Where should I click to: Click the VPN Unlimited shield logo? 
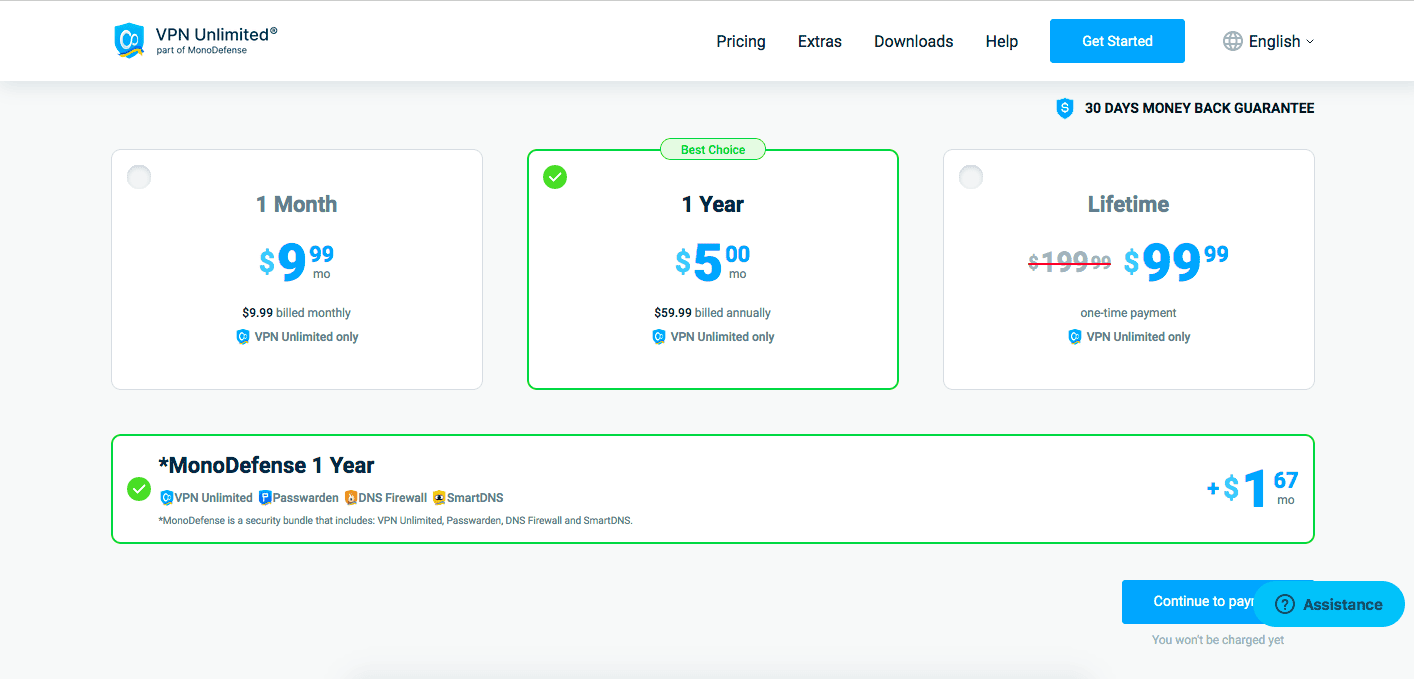point(130,40)
